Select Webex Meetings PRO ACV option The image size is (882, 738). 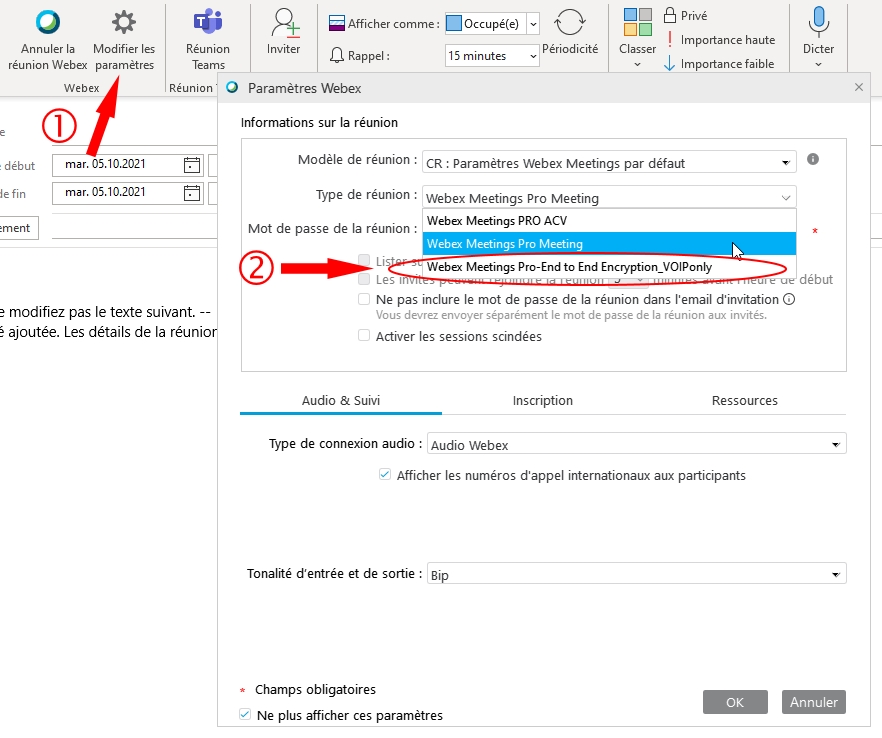click(x=609, y=220)
